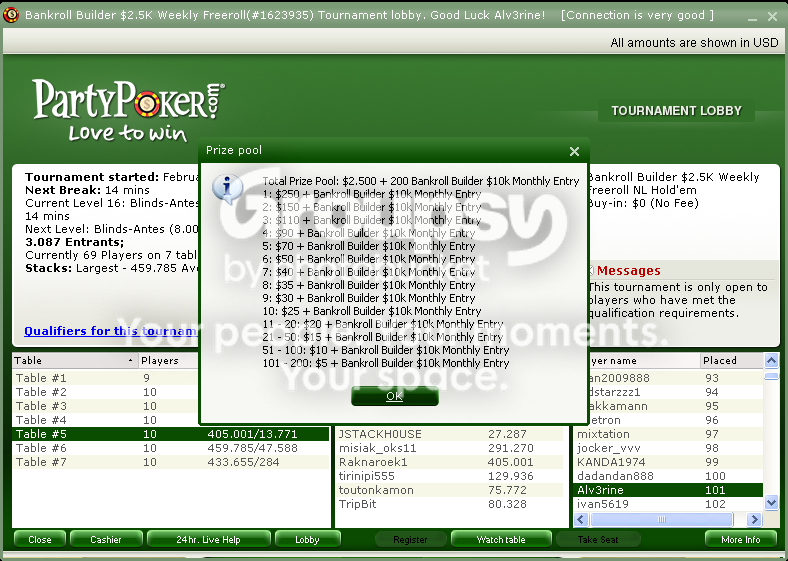Viewport: 788px width, 561px height.
Task: Select Table #5 row
Action: coord(170,434)
